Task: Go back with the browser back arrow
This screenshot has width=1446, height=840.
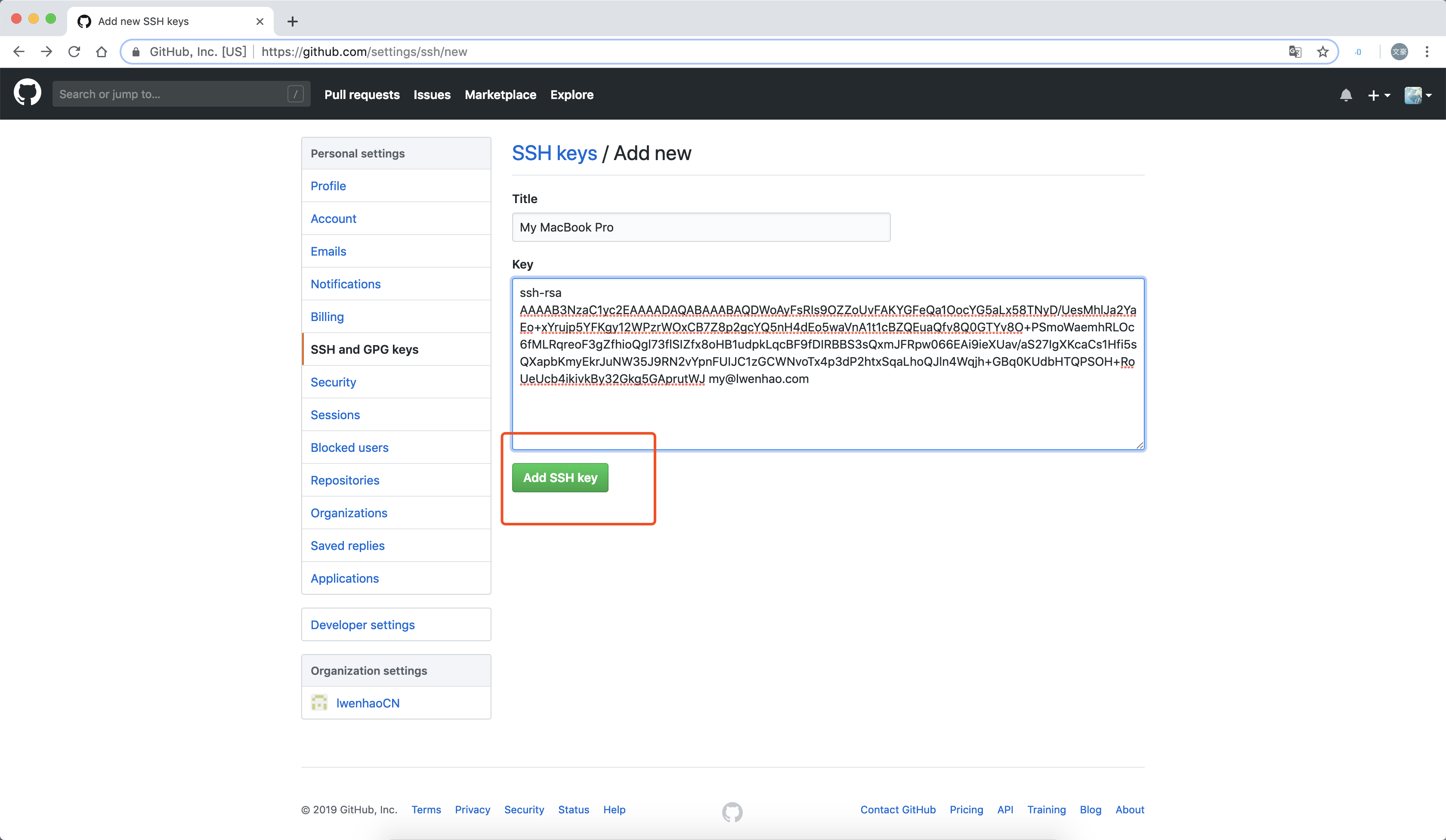Action: [x=19, y=52]
